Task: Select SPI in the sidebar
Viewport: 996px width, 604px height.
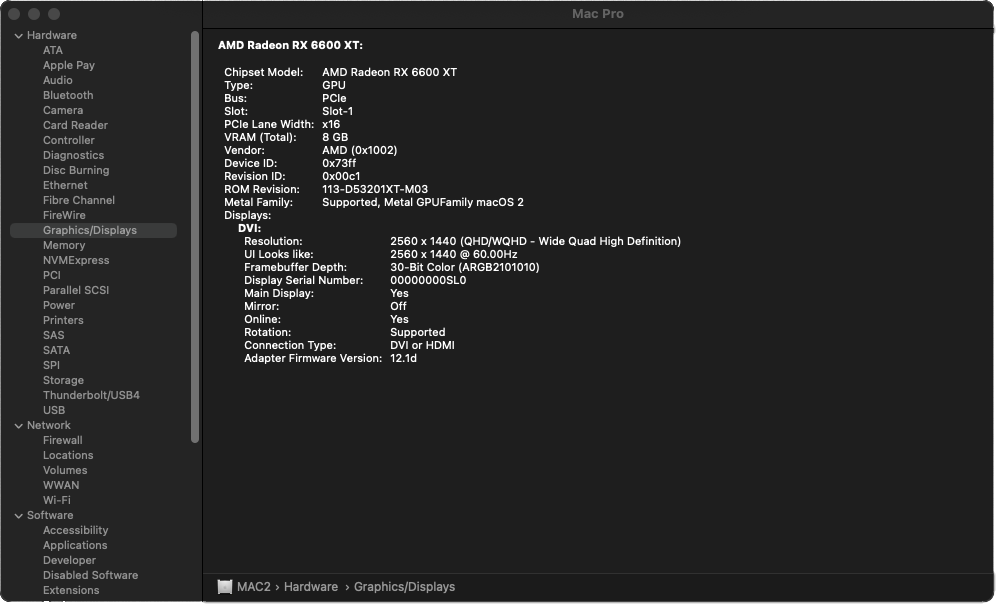Action: point(51,366)
